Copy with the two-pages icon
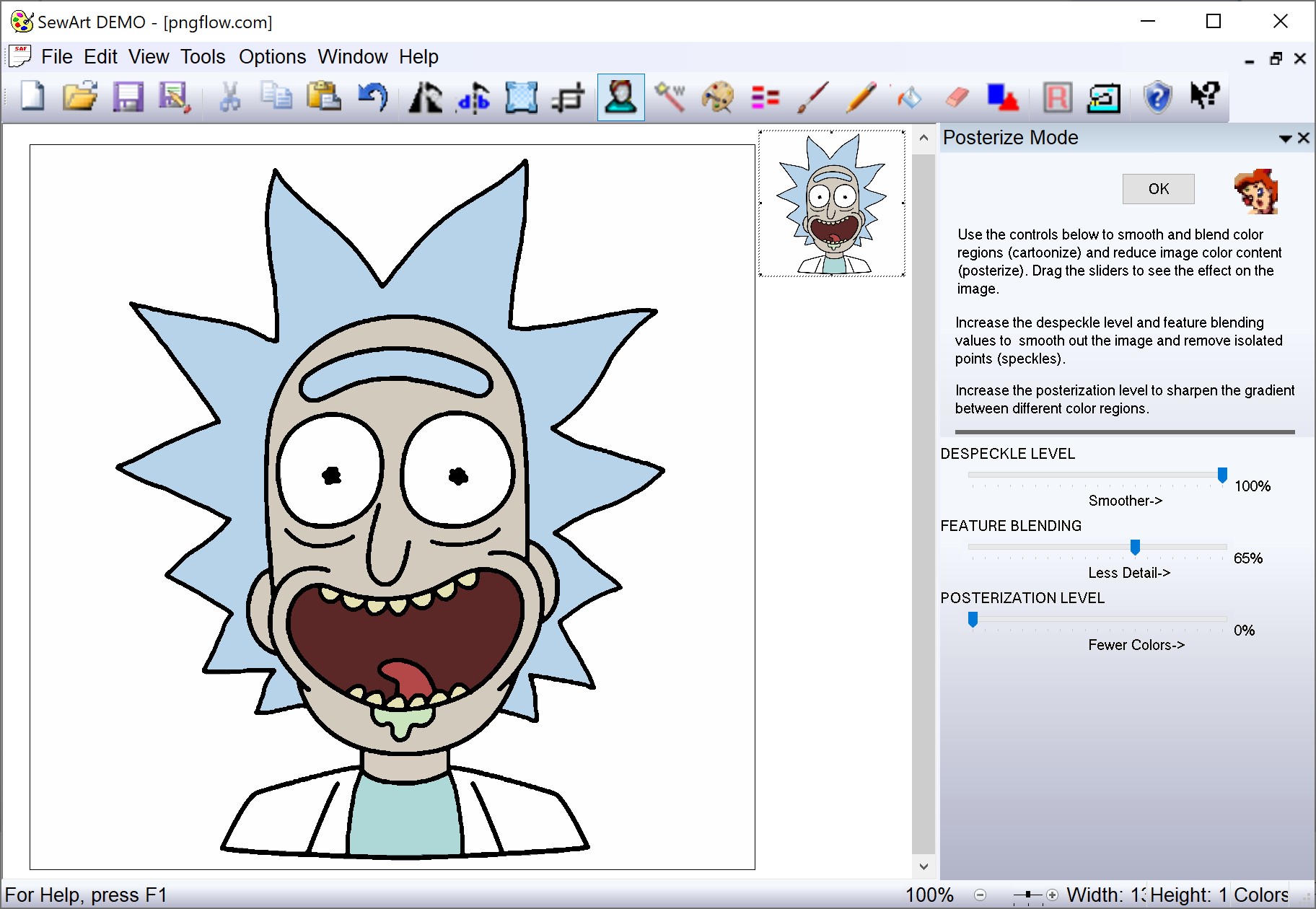The height and width of the screenshot is (909, 1316). tap(276, 97)
